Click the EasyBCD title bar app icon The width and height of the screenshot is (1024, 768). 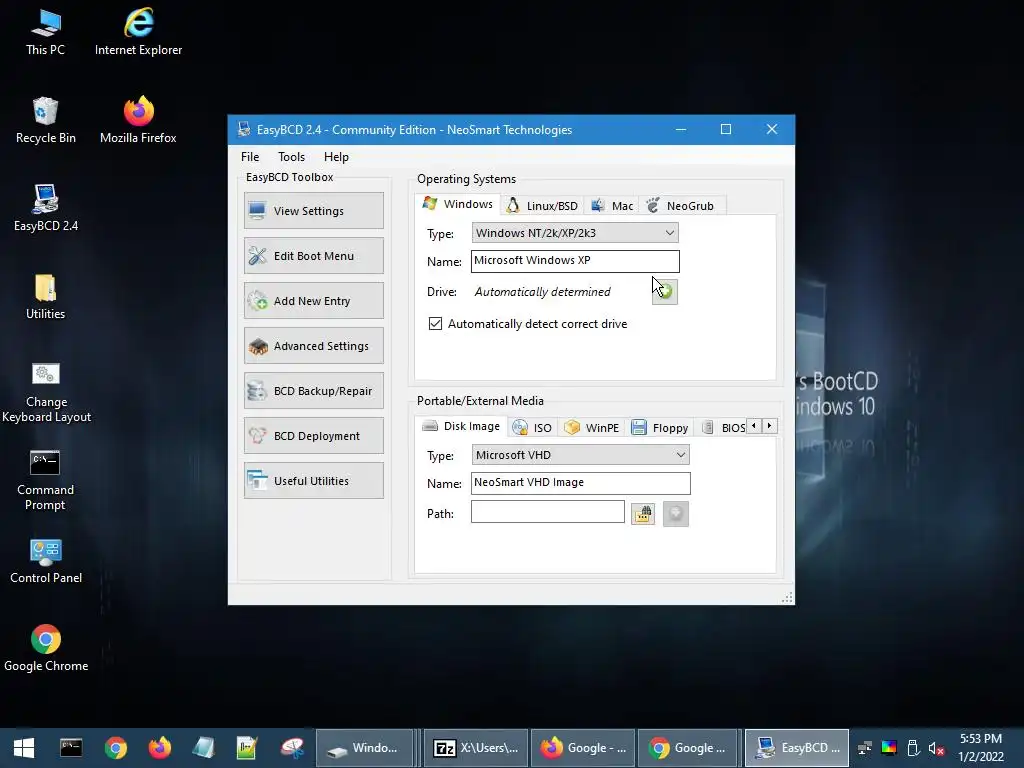[244, 129]
